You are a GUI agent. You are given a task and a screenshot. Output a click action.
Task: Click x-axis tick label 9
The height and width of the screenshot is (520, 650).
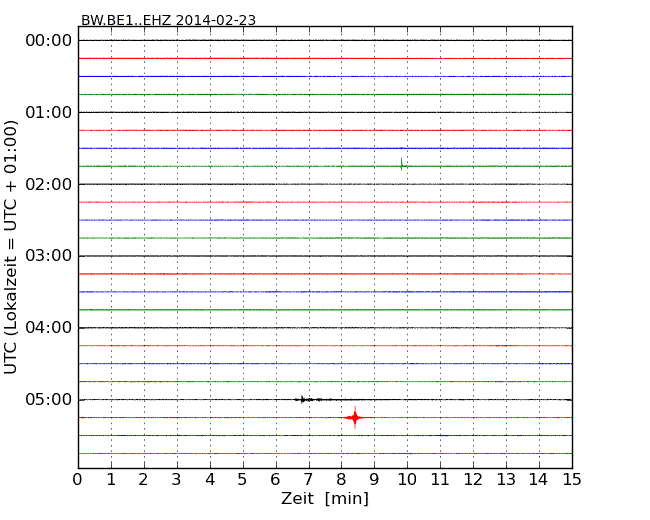coord(374,480)
